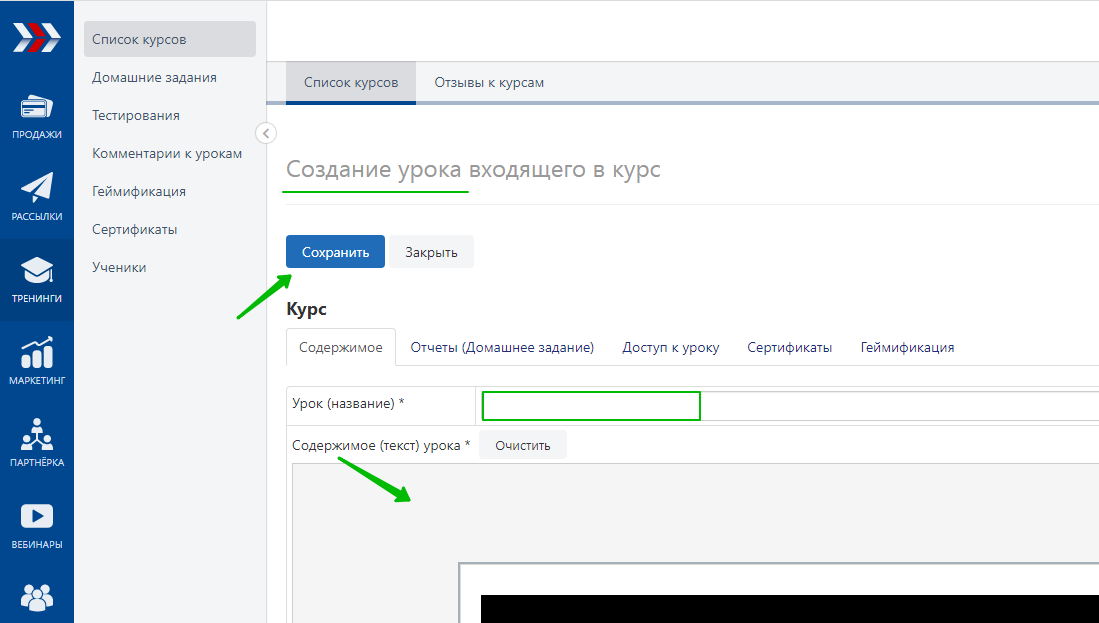Switch to the Доступ к уроку tab

tap(670, 348)
